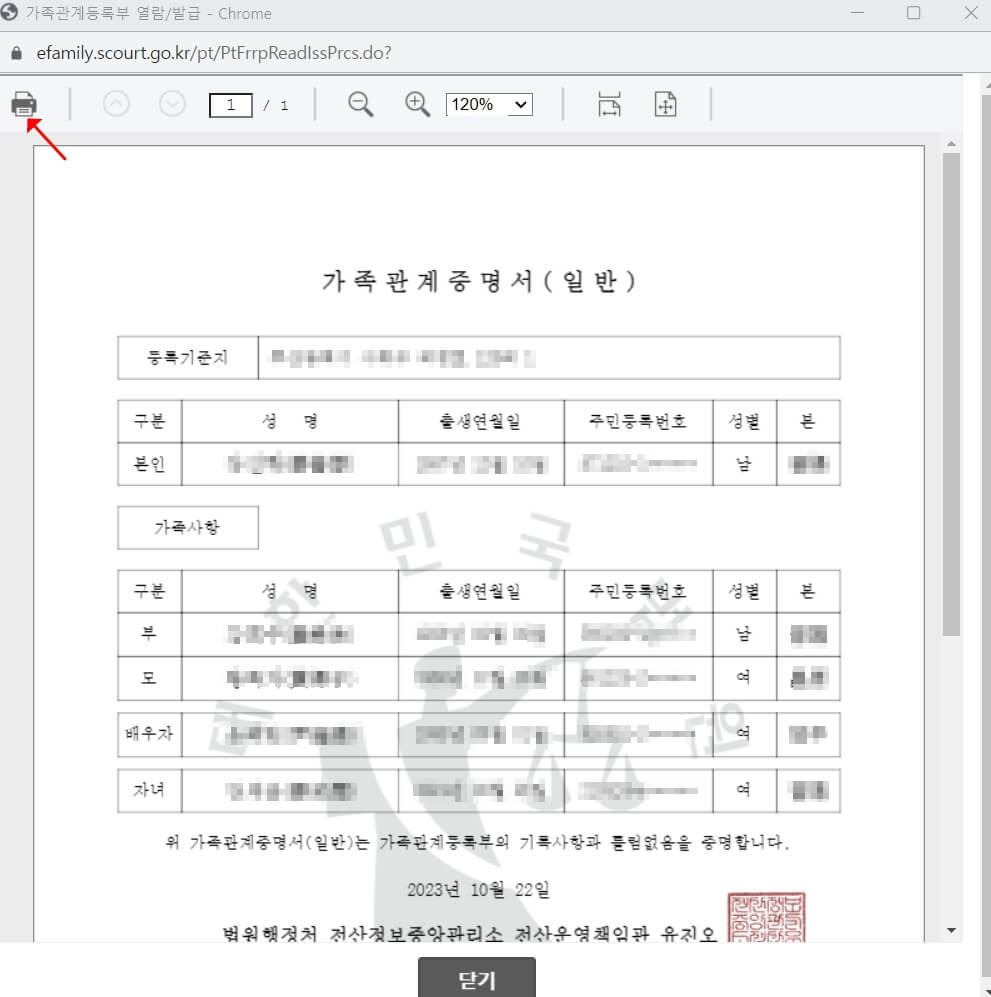Click inside the page number input field
991x997 pixels.
tap(230, 104)
